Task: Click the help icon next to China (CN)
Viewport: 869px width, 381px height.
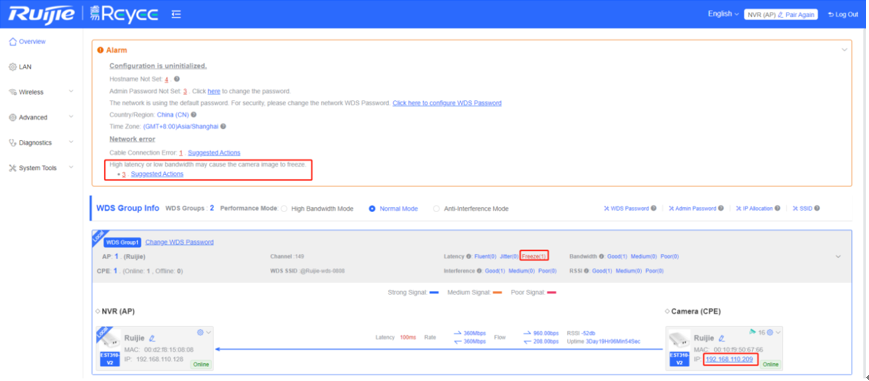Action: pos(194,115)
